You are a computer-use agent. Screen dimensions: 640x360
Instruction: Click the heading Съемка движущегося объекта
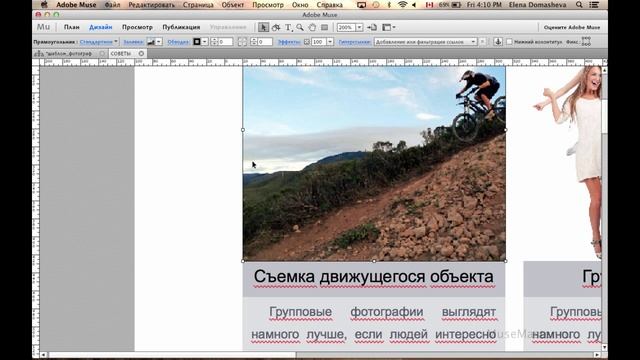tap(373, 277)
